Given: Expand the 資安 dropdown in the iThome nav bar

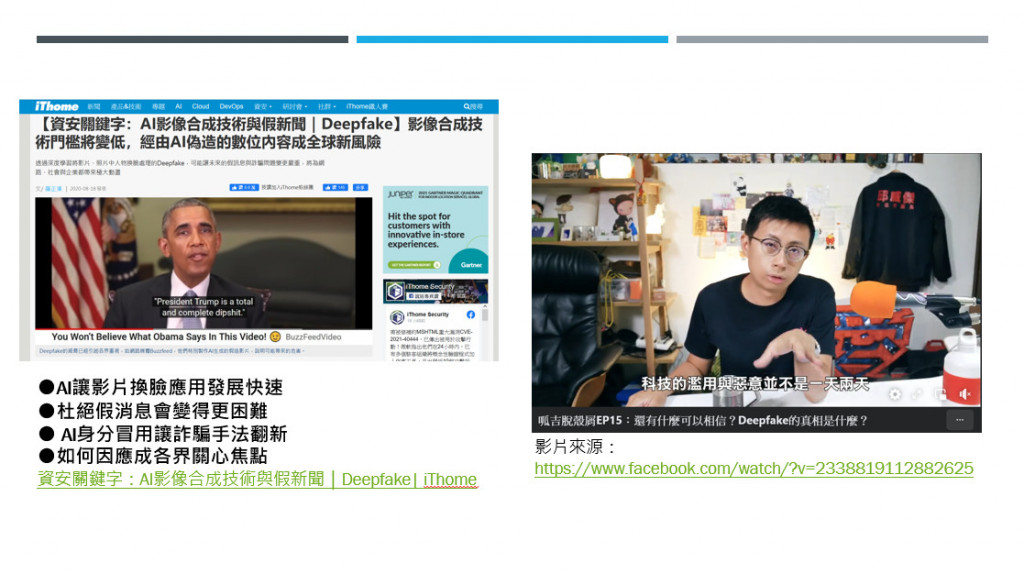Looking at the screenshot, I should click(263, 106).
